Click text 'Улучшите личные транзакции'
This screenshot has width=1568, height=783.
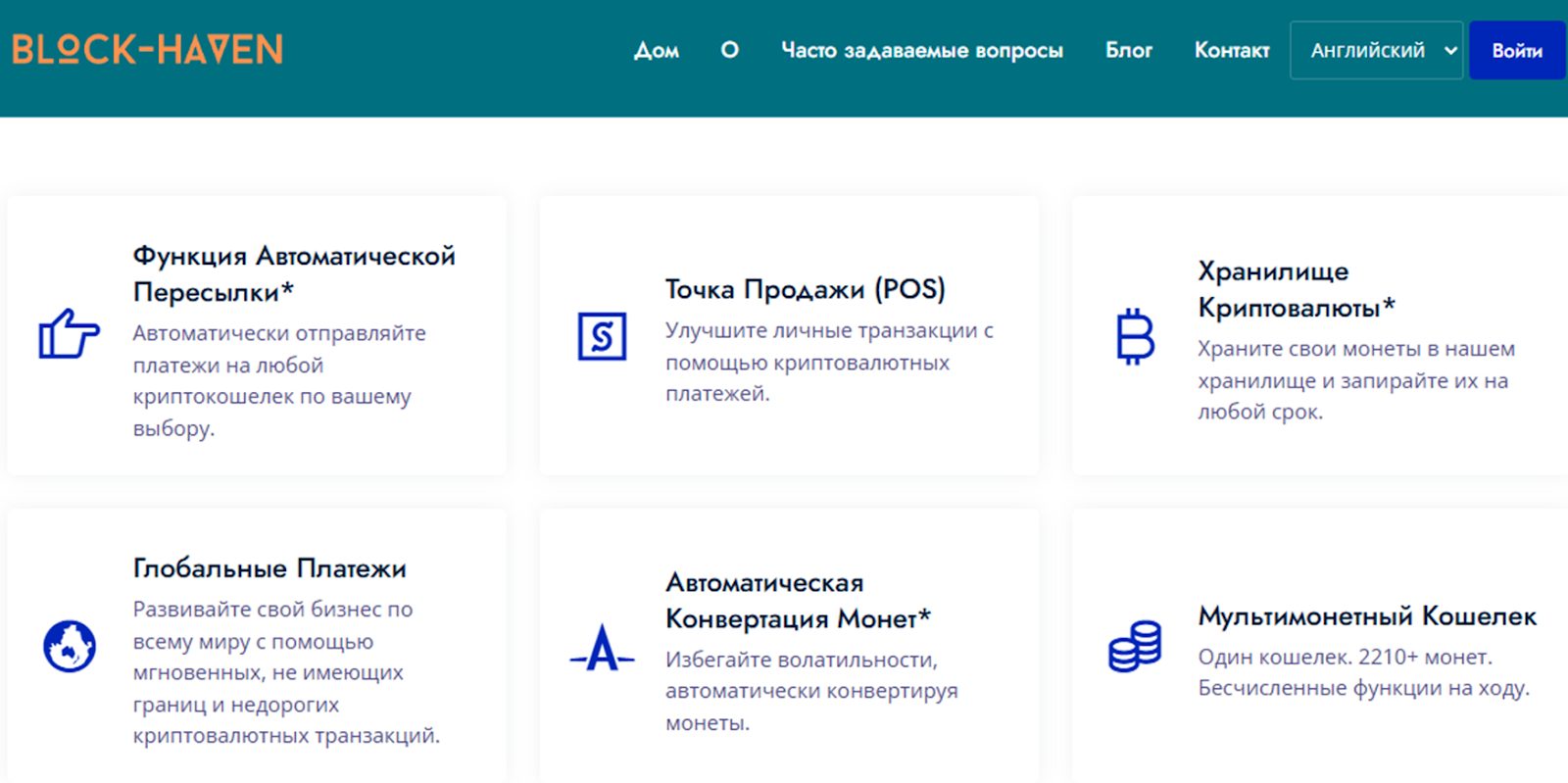click(x=819, y=331)
